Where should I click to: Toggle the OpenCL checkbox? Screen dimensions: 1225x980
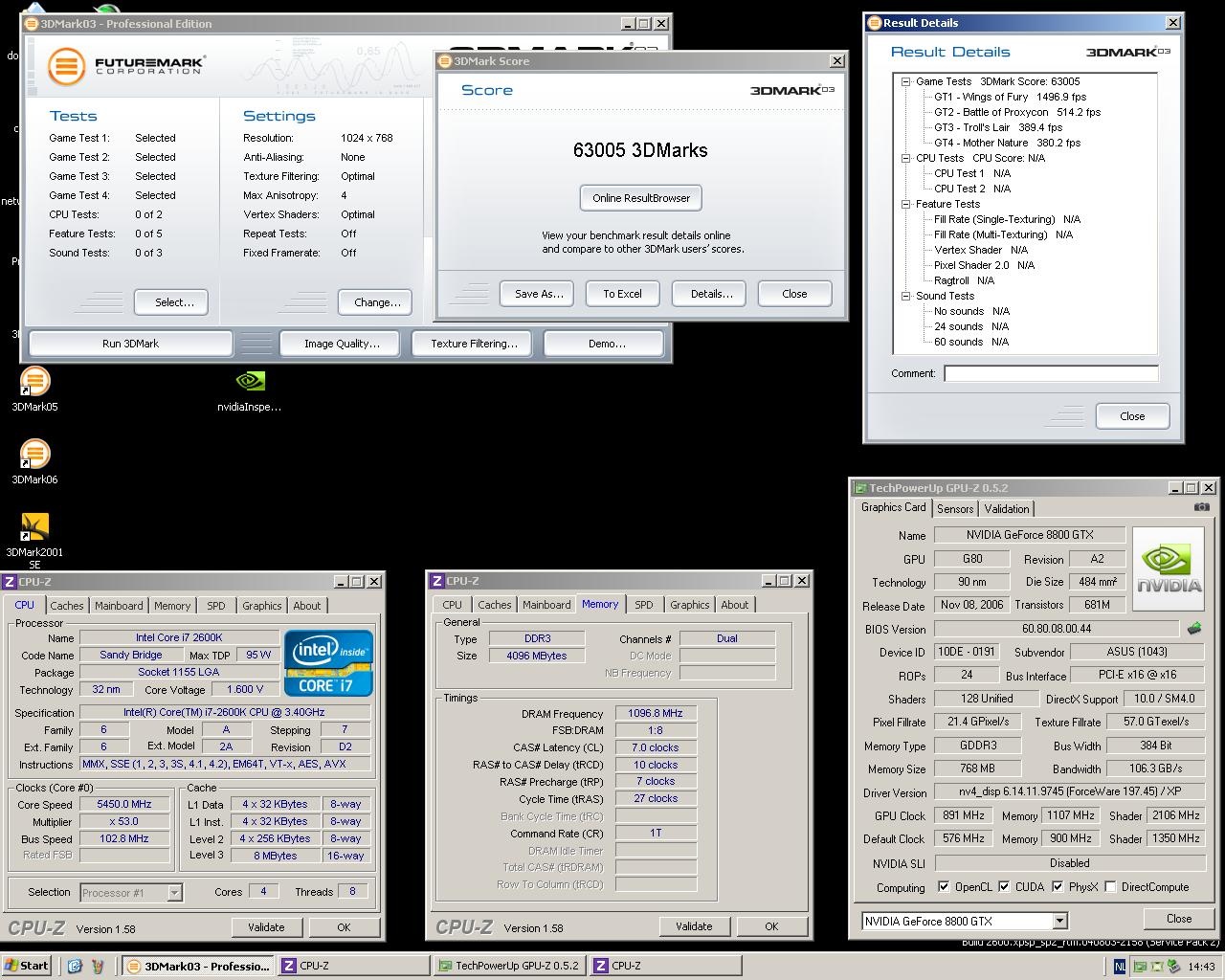click(x=944, y=887)
